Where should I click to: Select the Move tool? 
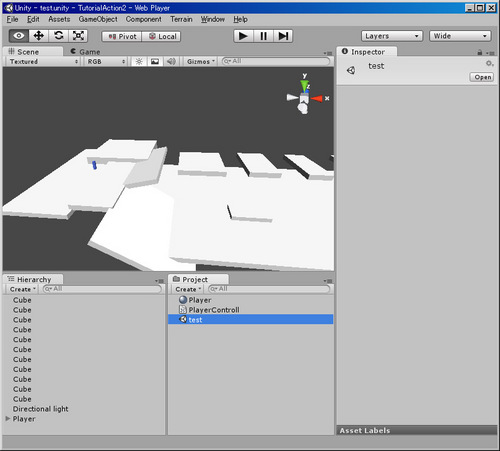pyautogui.click(x=39, y=36)
